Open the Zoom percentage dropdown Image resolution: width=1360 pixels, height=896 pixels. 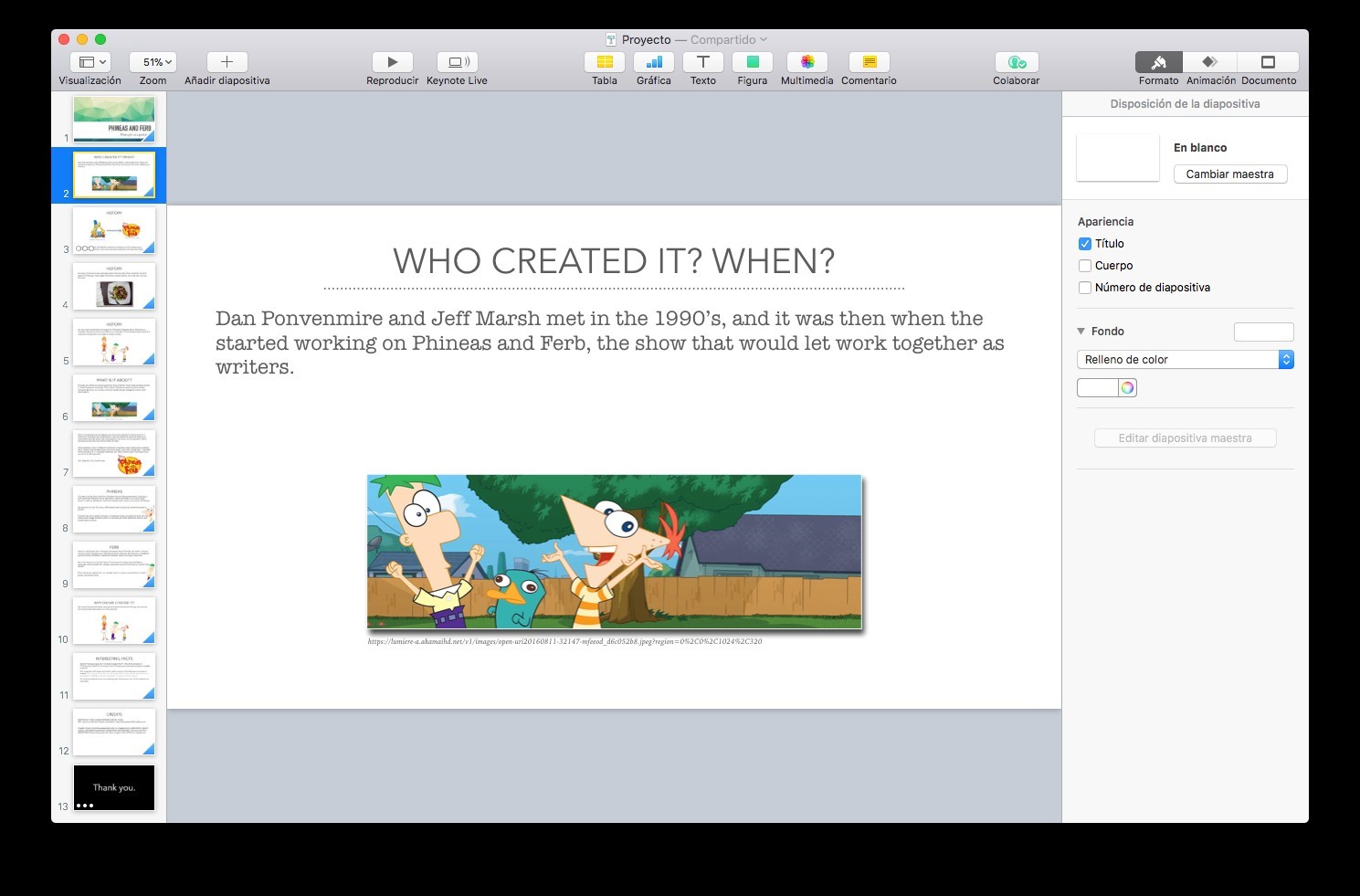pos(153,62)
